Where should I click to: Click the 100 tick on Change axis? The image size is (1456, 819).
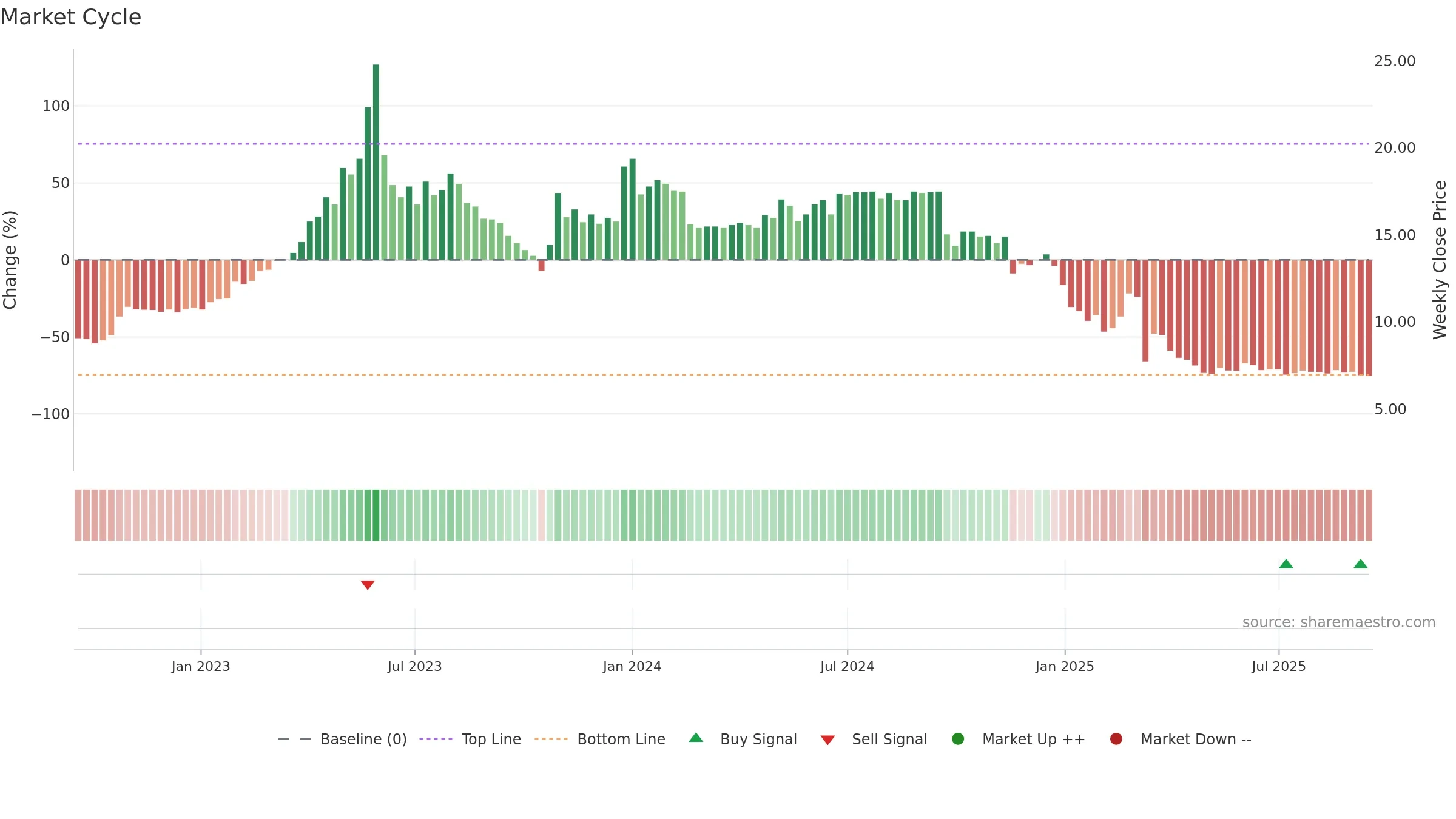56,106
